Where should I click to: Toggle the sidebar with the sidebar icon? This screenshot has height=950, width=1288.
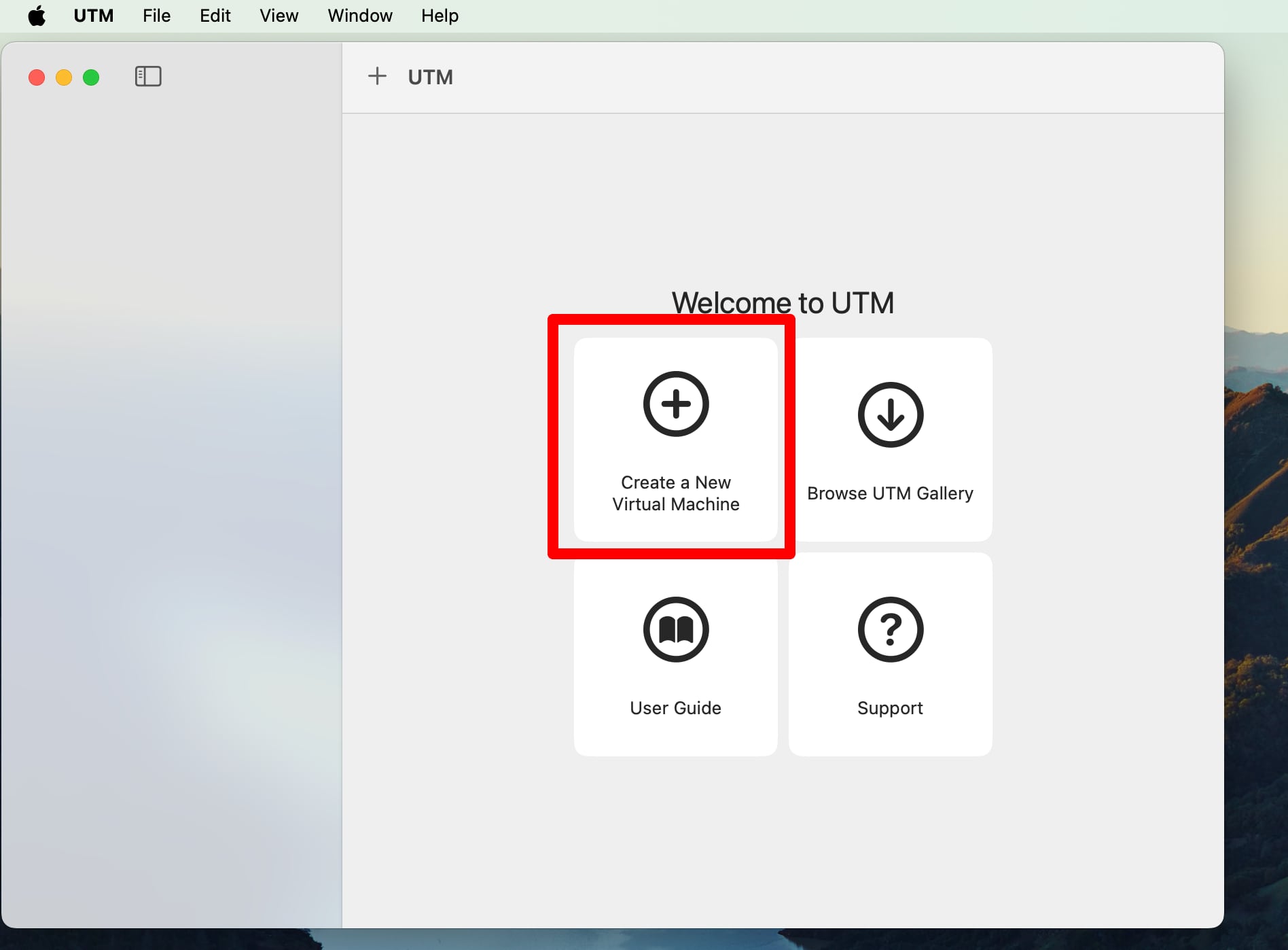click(148, 77)
